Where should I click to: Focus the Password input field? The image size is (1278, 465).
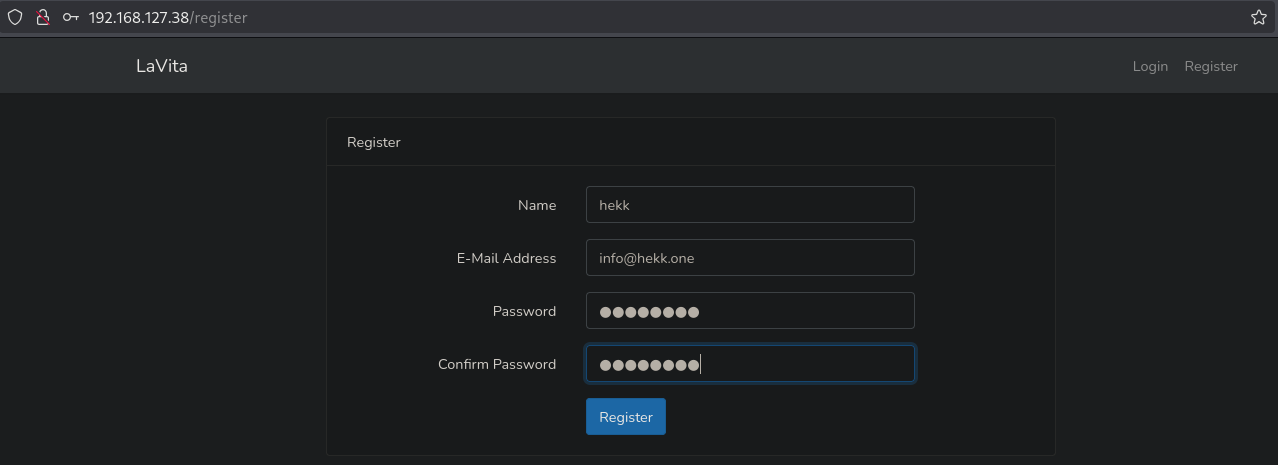click(x=750, y=311)
